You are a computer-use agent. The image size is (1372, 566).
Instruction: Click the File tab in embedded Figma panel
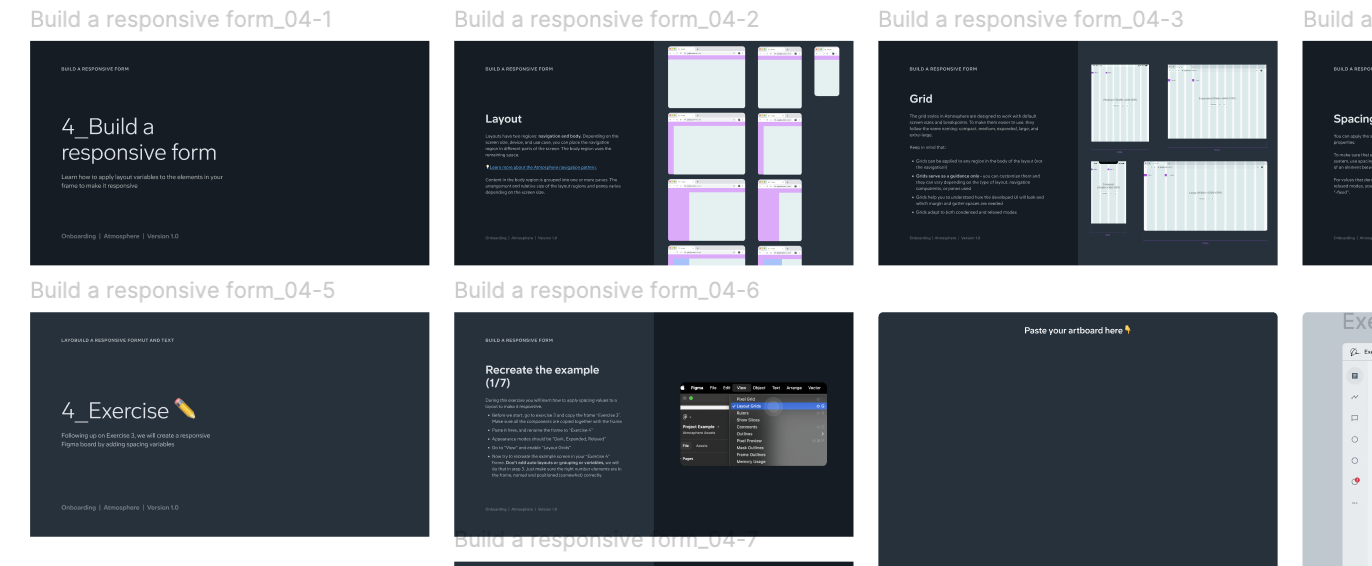[x=686, y=446]
